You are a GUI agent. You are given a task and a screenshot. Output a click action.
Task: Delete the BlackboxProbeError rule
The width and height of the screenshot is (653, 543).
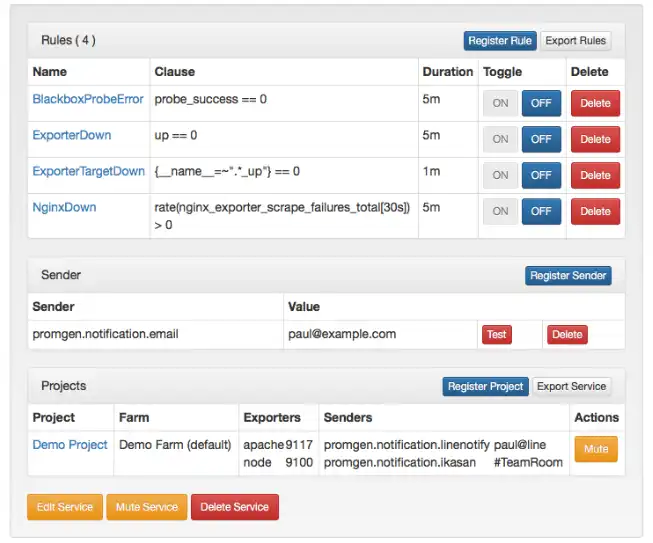[x=595, y=104]
